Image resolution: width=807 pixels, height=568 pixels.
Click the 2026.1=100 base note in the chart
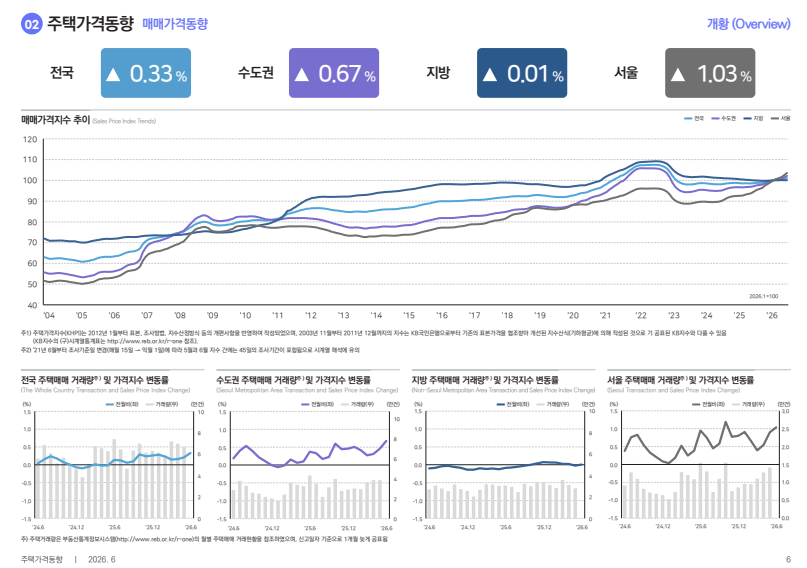(763, 296)
